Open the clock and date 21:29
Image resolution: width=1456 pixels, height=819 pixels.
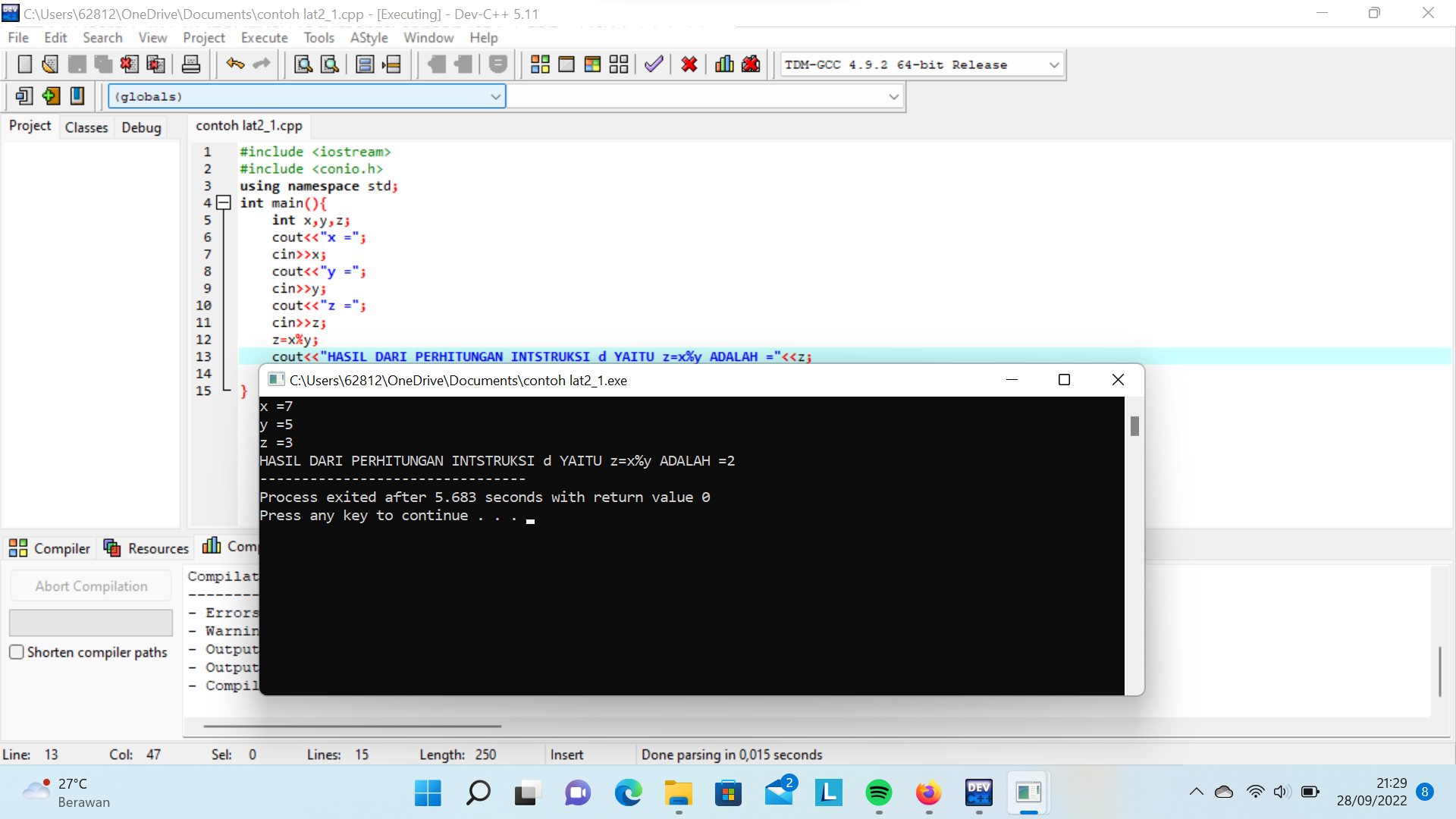tap(1371, 792)
